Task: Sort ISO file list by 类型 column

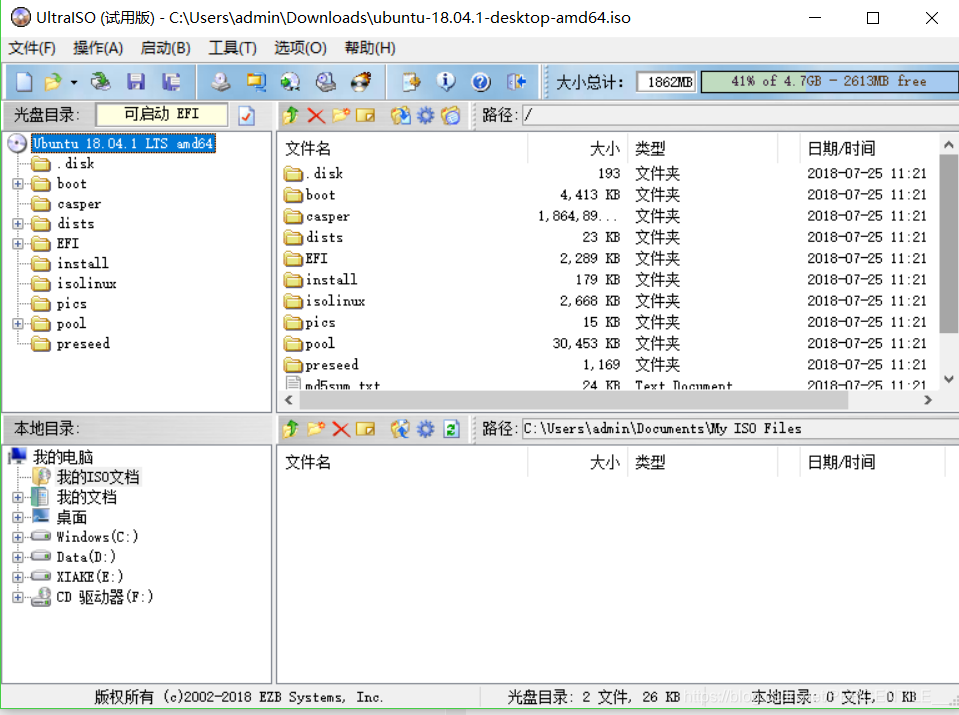Action: coord(703,148)
